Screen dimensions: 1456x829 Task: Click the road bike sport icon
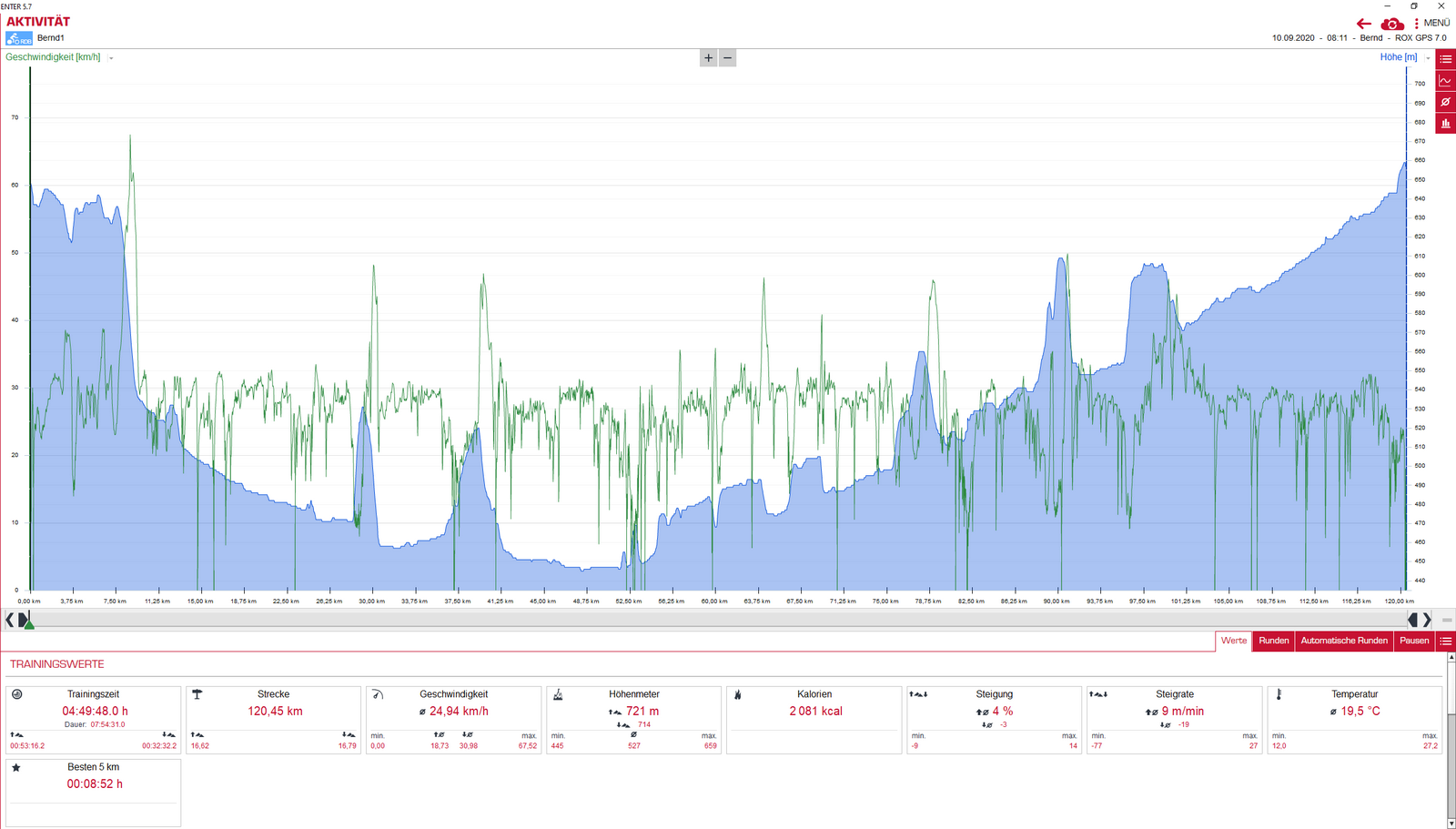(x=18, y=38)
